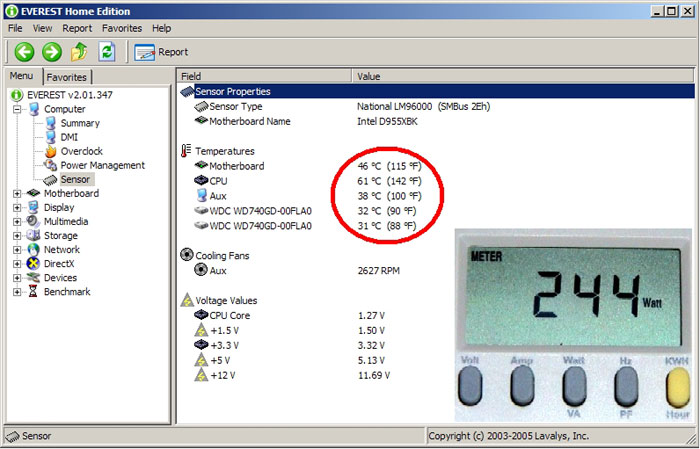Open the View menu
700x449 pixels.
pos(42,28)
